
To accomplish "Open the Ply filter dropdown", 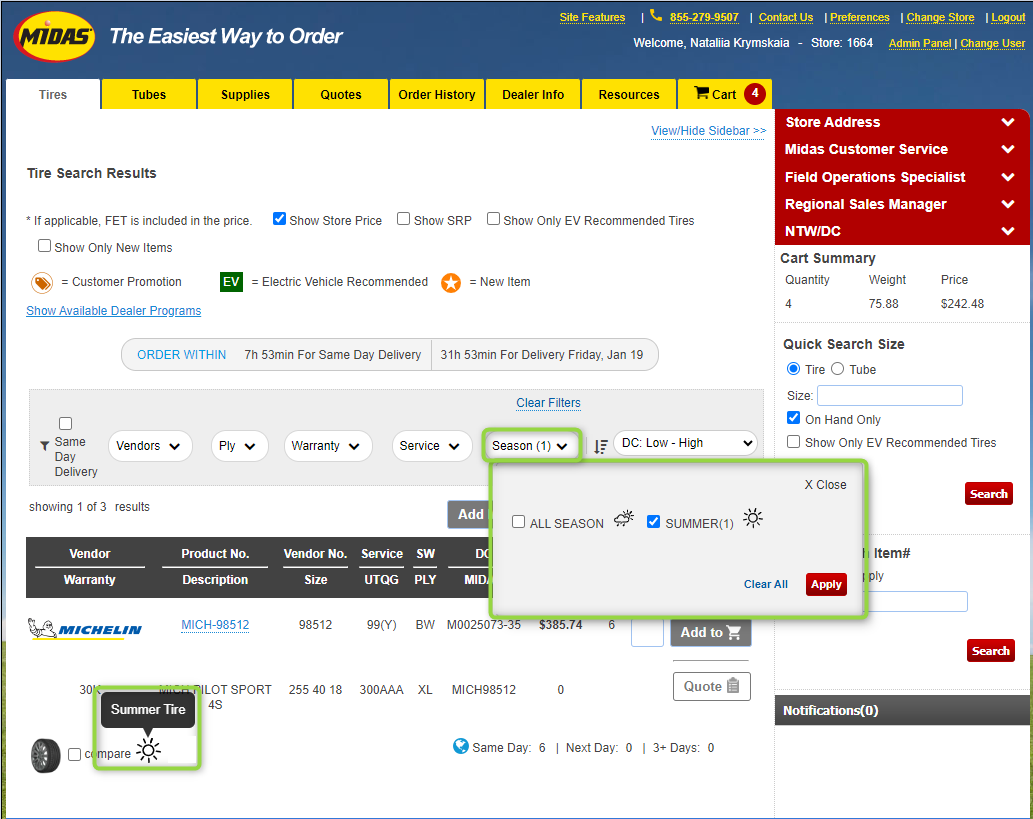I will coord(239,446).
